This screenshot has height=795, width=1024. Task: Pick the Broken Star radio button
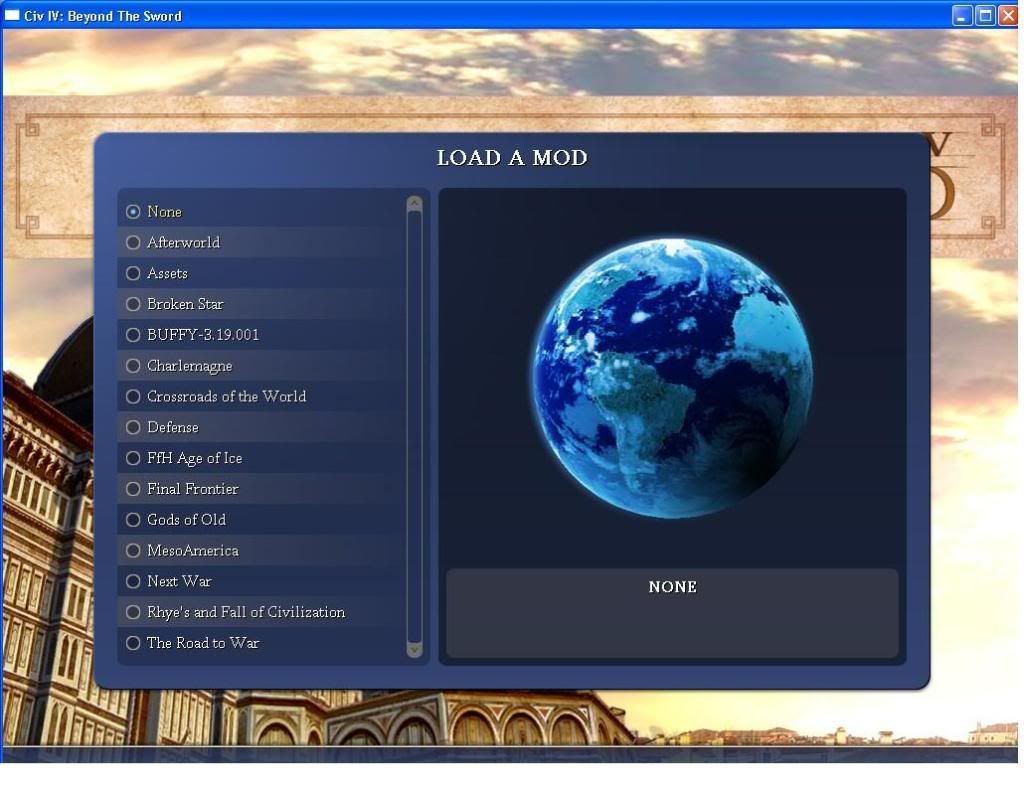133,304
